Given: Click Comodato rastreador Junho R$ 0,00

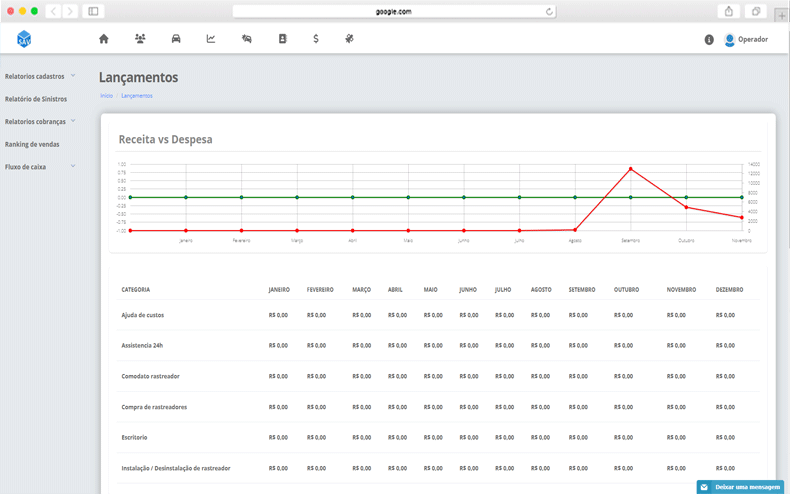Looking at the screenshot, I should pos(469,377).
